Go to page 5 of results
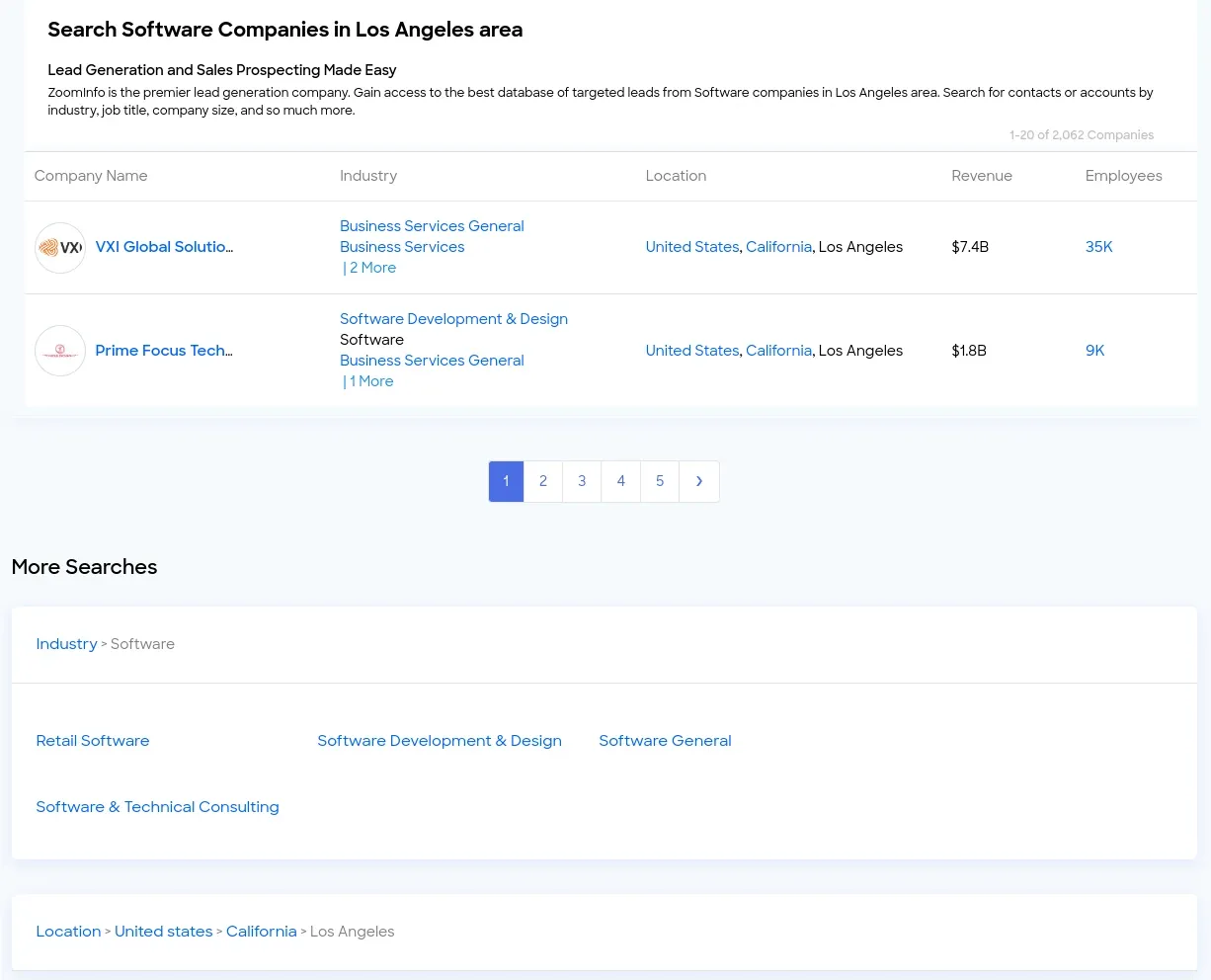Image resolution: width=1211 pixels, height=980 pixels. click(660, 481)
